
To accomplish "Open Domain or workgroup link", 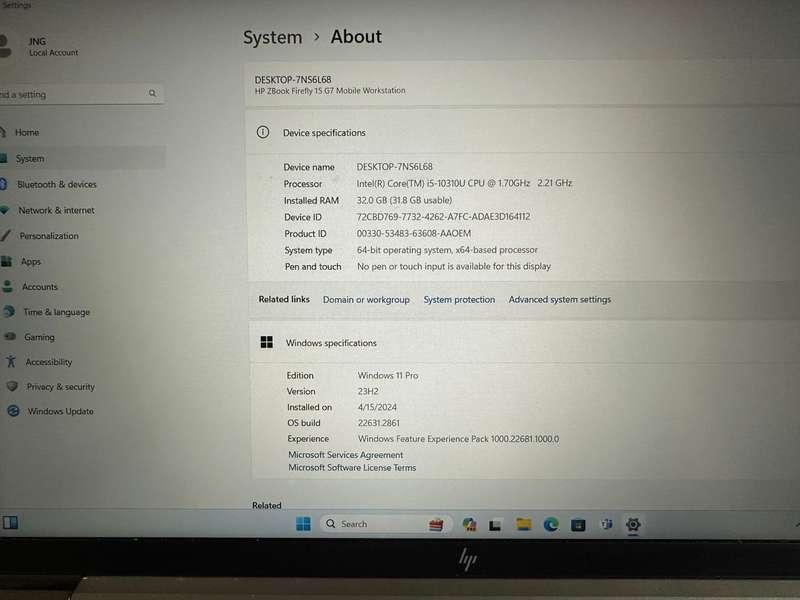I will (366, 299).
